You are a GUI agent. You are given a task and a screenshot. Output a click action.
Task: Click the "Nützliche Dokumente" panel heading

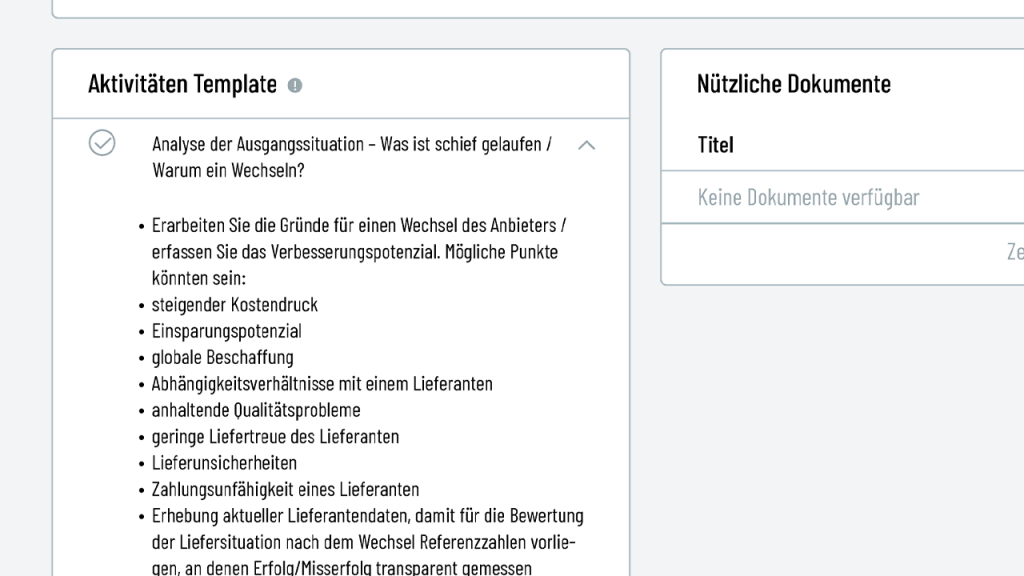click(793, 84)
